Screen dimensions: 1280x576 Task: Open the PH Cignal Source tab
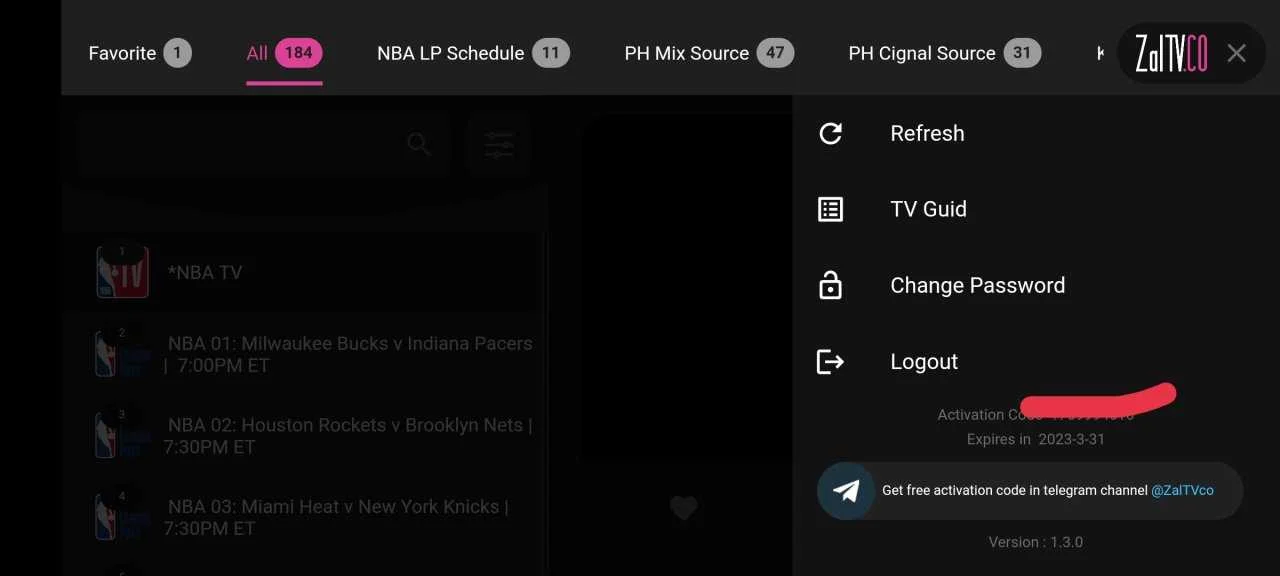point(944,53)
